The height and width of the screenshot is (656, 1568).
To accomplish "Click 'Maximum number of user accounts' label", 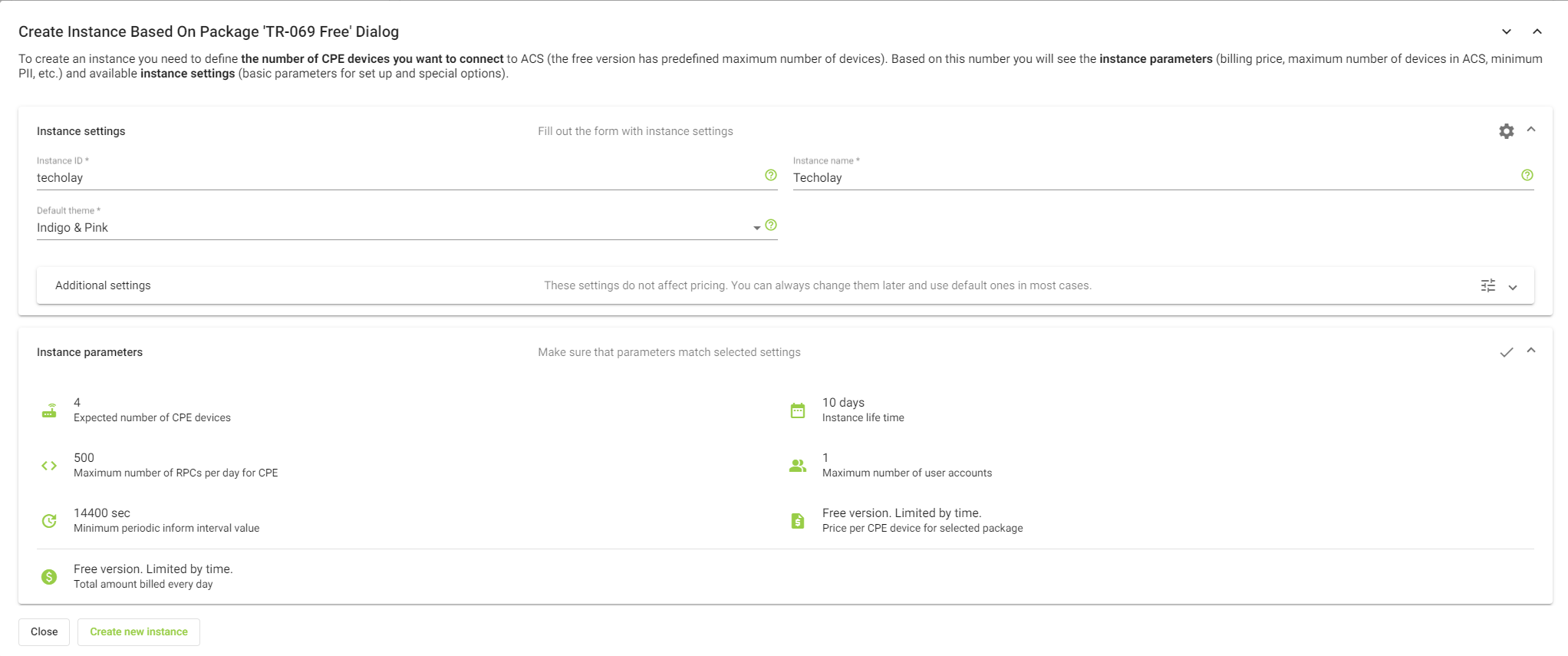I will tap(907, 473).
